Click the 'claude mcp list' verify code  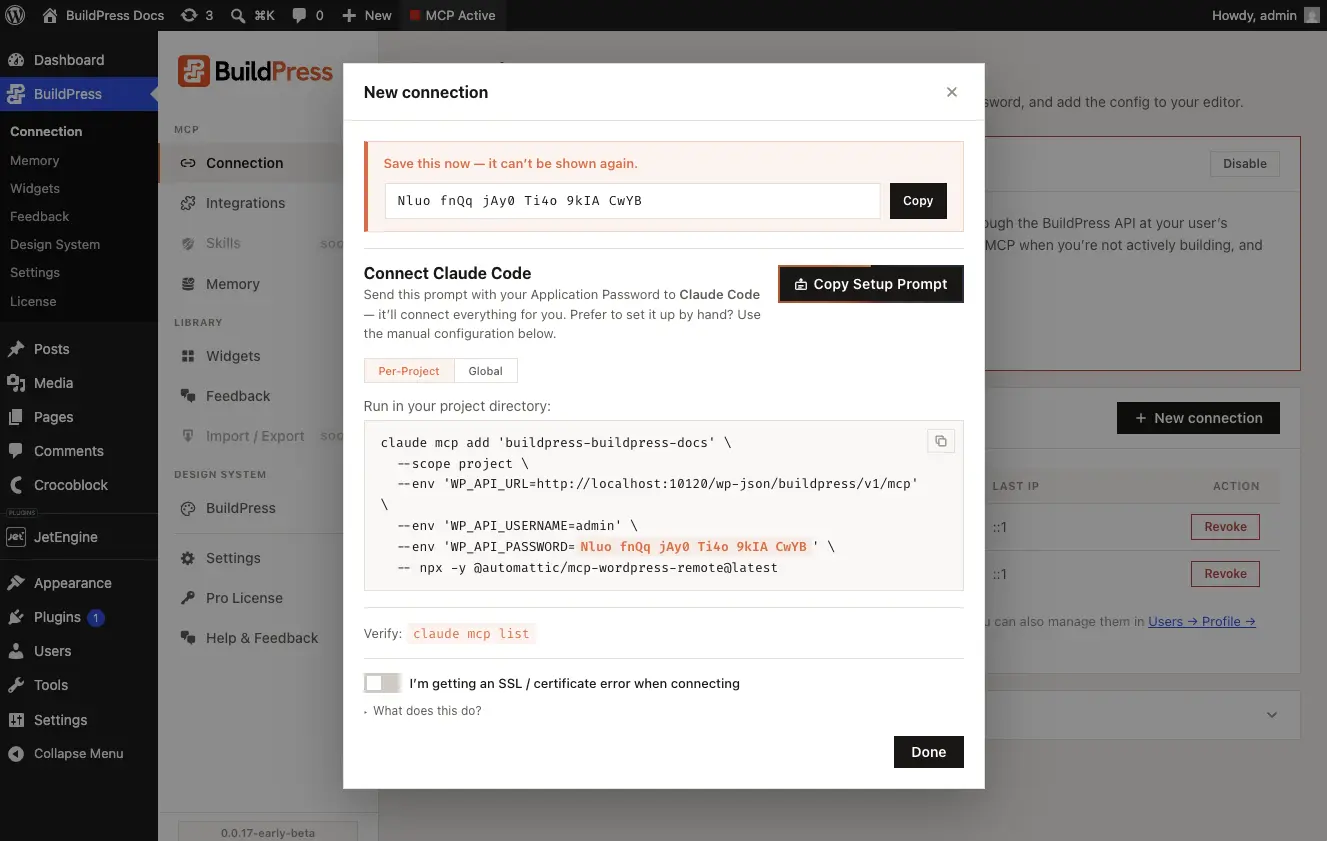(x=471, y=633)
